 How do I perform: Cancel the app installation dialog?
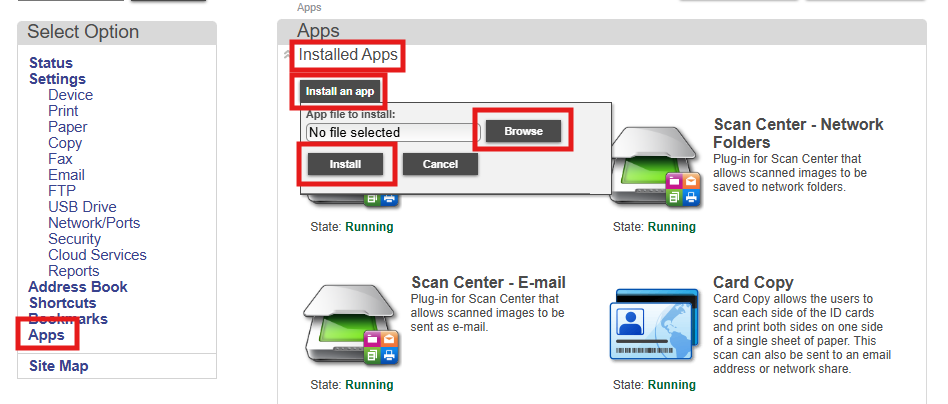point(440,164)
